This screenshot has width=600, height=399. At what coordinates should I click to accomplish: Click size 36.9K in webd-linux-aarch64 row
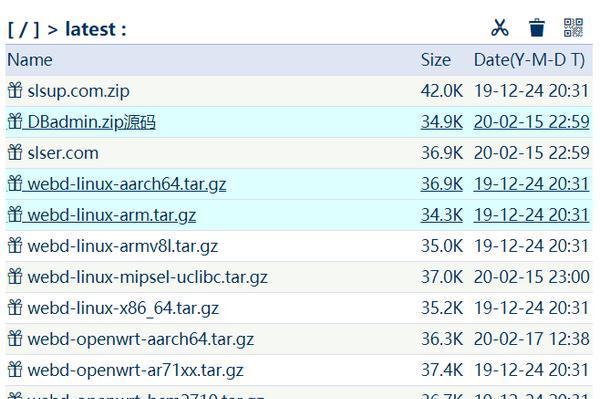click(x=442, y=184)
